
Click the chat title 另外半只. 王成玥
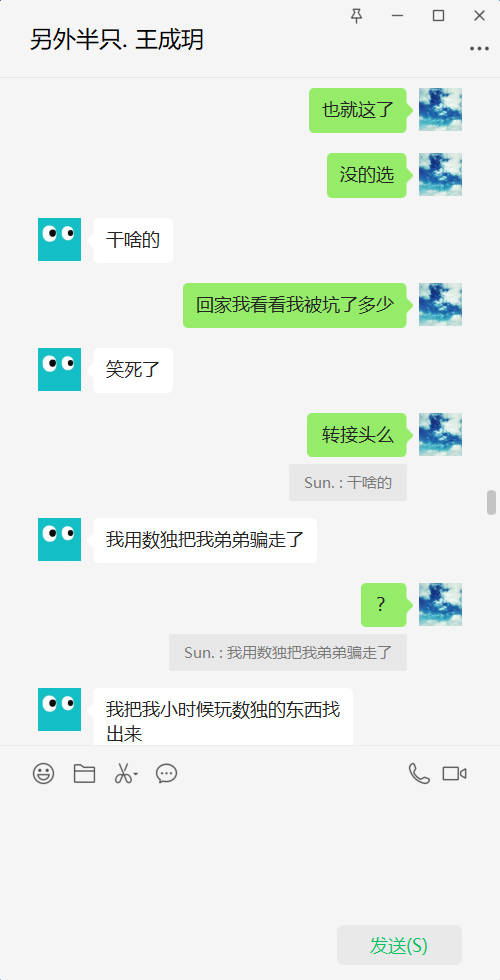(117, 40)
